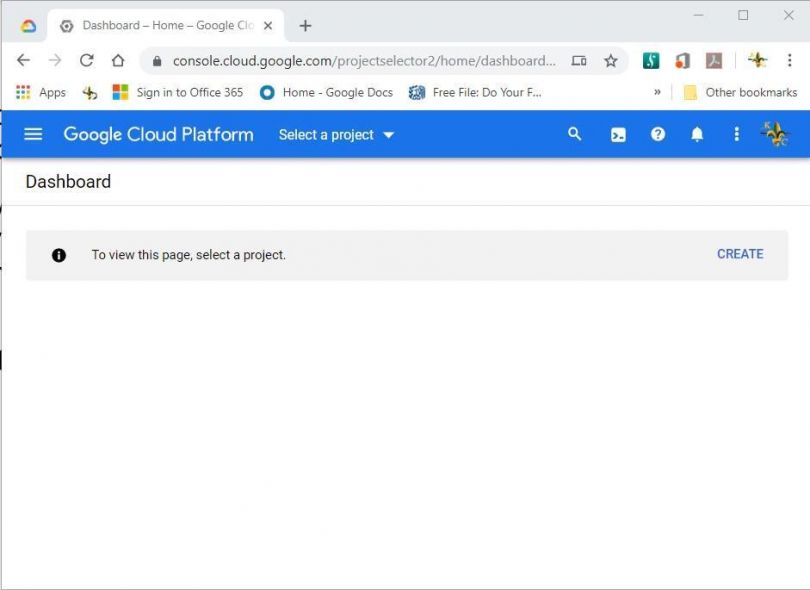
Task: Show notifications bell
Action: (x=697, y=134)
